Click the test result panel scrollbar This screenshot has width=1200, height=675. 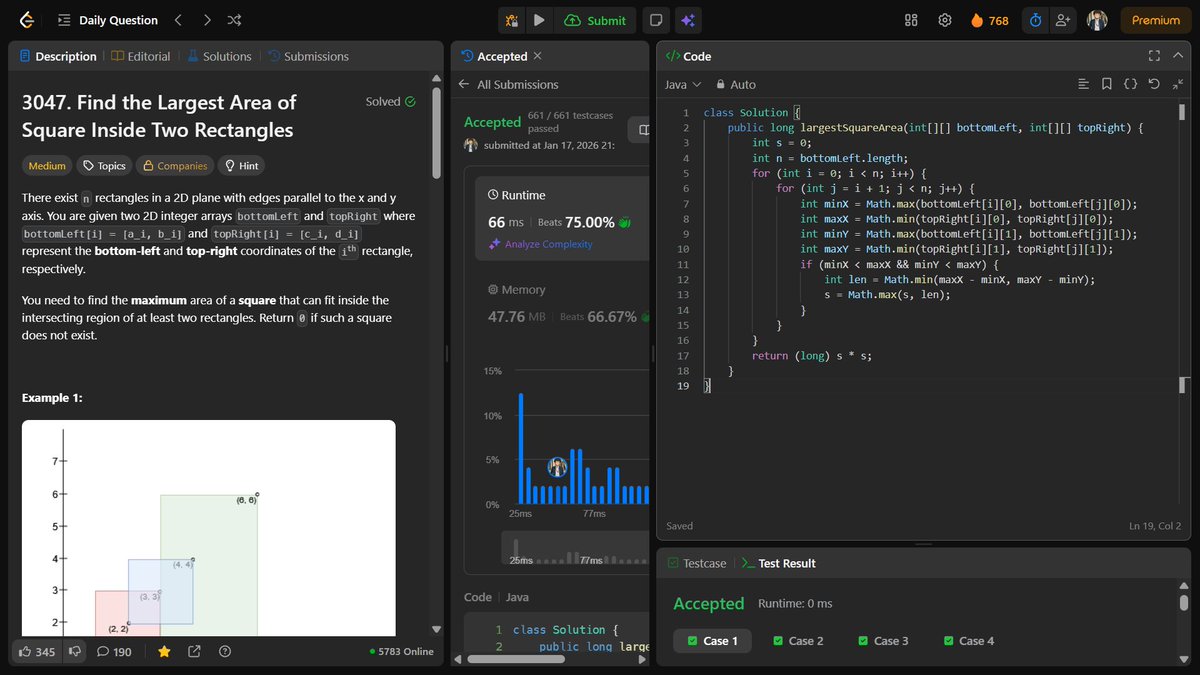coord(1184,602)
